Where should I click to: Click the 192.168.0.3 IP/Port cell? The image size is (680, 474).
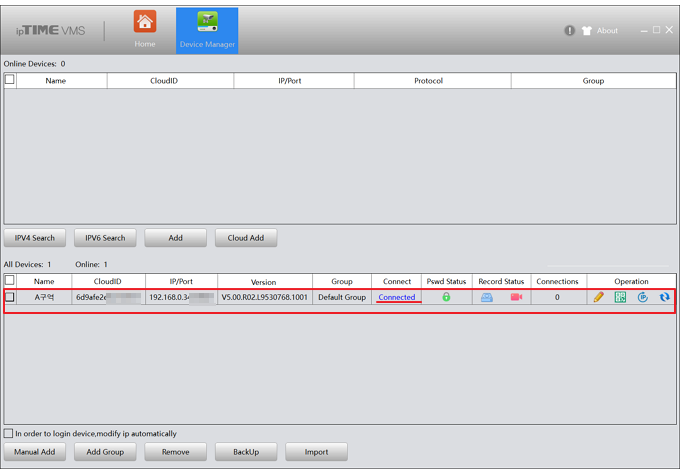[181, 297]
